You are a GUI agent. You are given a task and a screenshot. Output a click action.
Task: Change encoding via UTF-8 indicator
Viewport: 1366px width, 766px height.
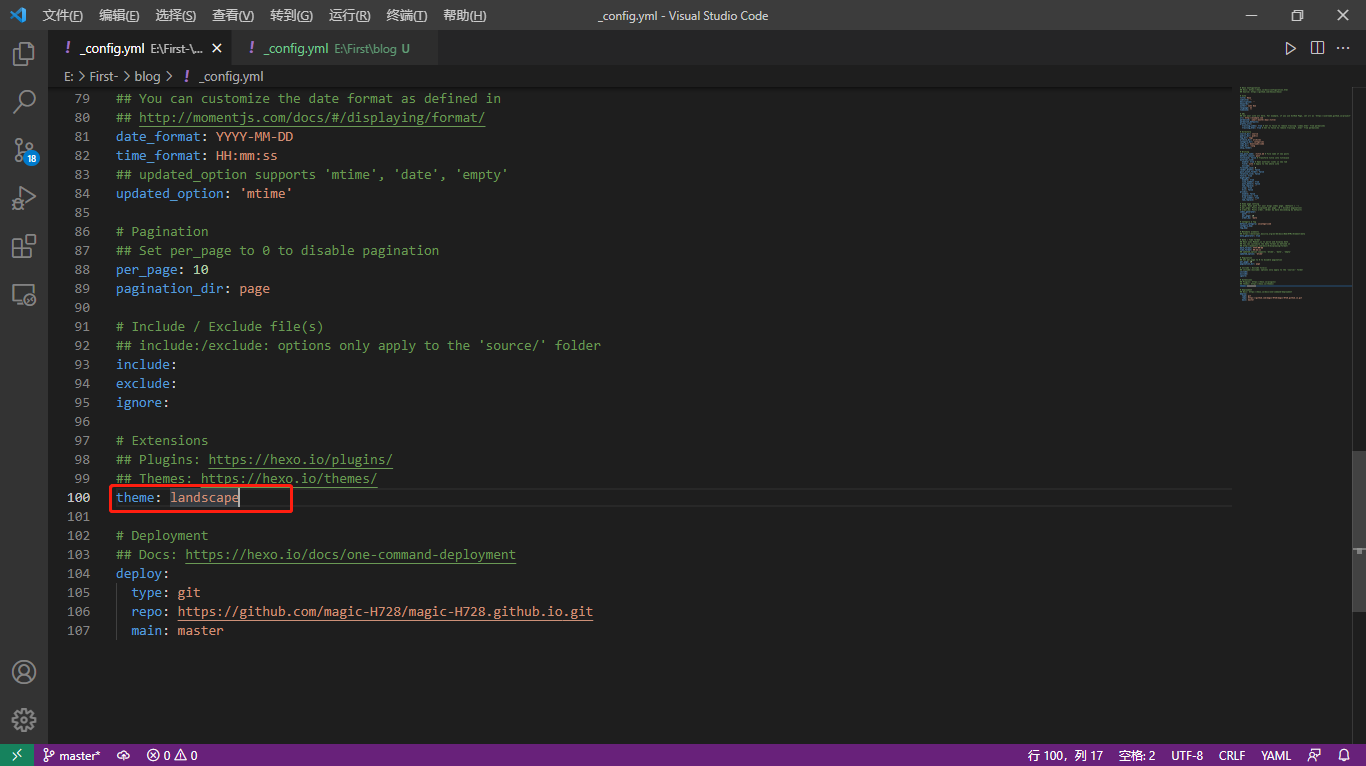[1187, 755]
